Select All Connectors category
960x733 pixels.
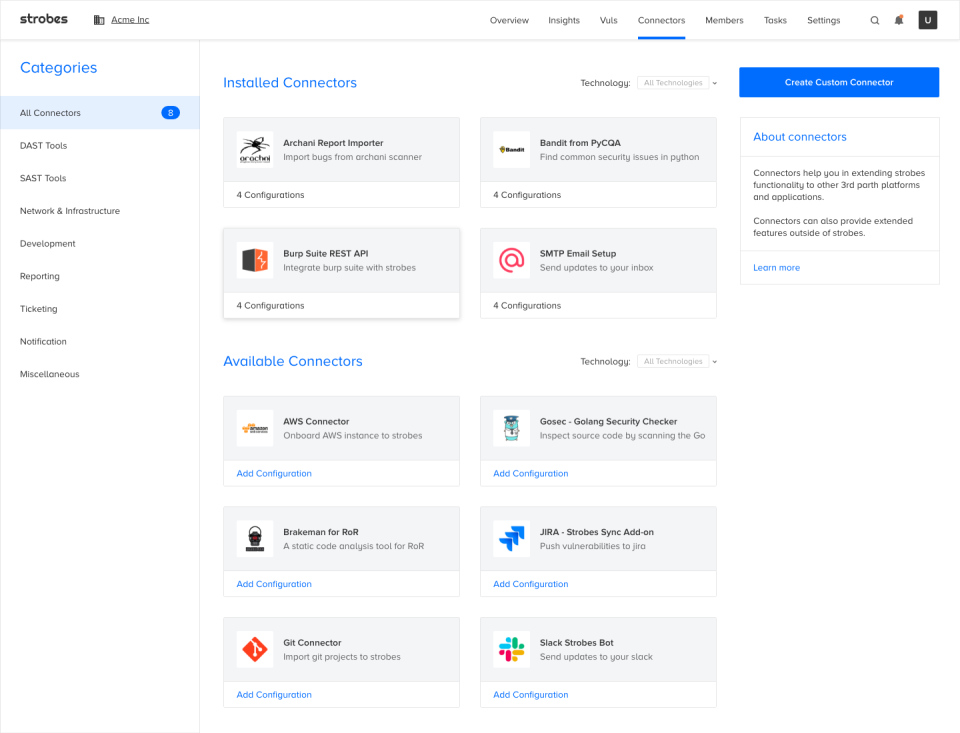point(100,113)
